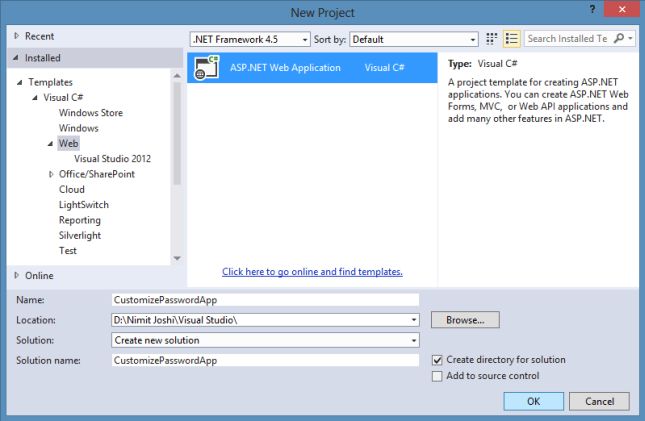Screen dimensions: 645x421
Task: Collapse the Web tree node arrow
Action: (50, 144)
